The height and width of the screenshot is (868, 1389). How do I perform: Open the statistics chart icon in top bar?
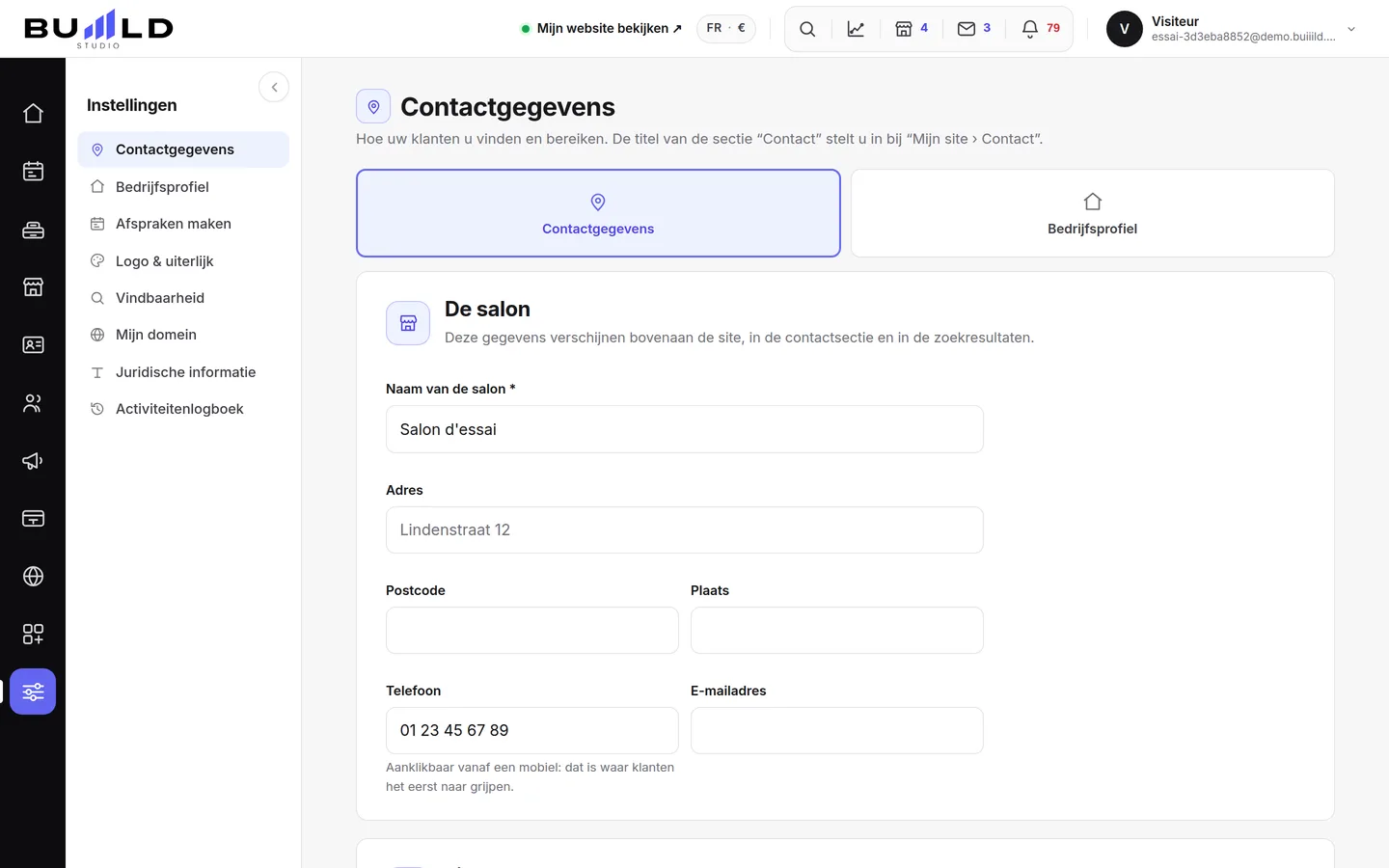point(856,29)
